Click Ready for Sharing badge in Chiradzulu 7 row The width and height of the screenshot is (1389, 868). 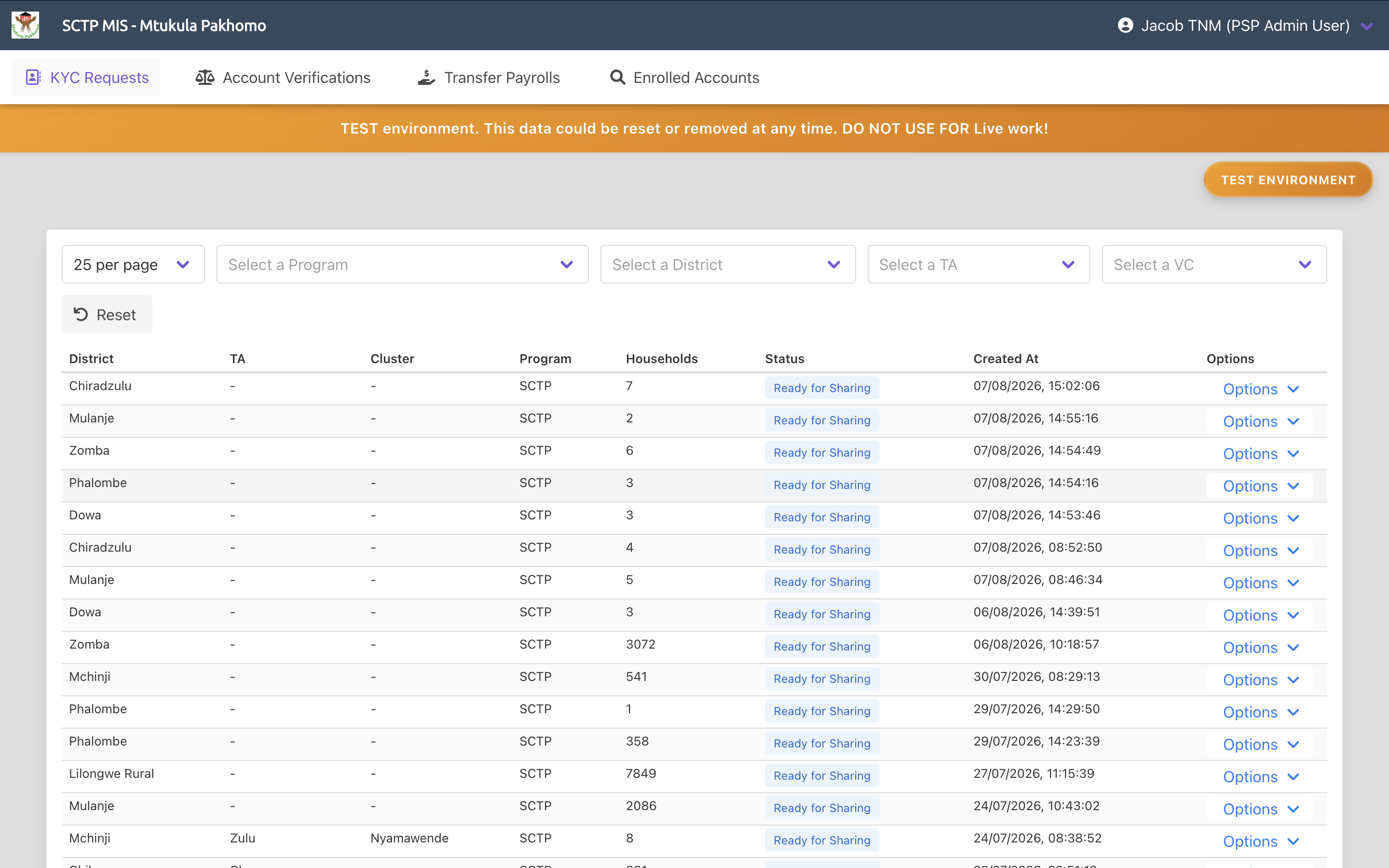click(x=822, y=388)
